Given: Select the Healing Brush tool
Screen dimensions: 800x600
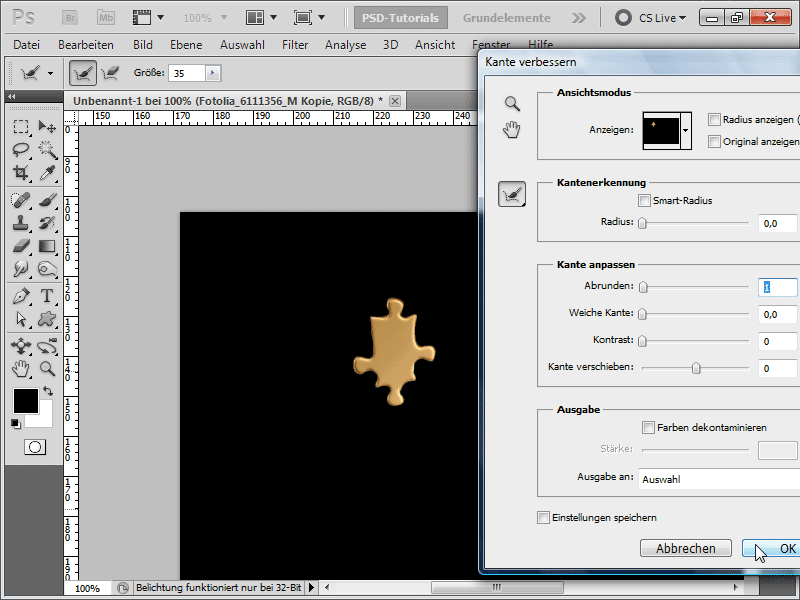Looking at the screenshot, I should [21, 200].
